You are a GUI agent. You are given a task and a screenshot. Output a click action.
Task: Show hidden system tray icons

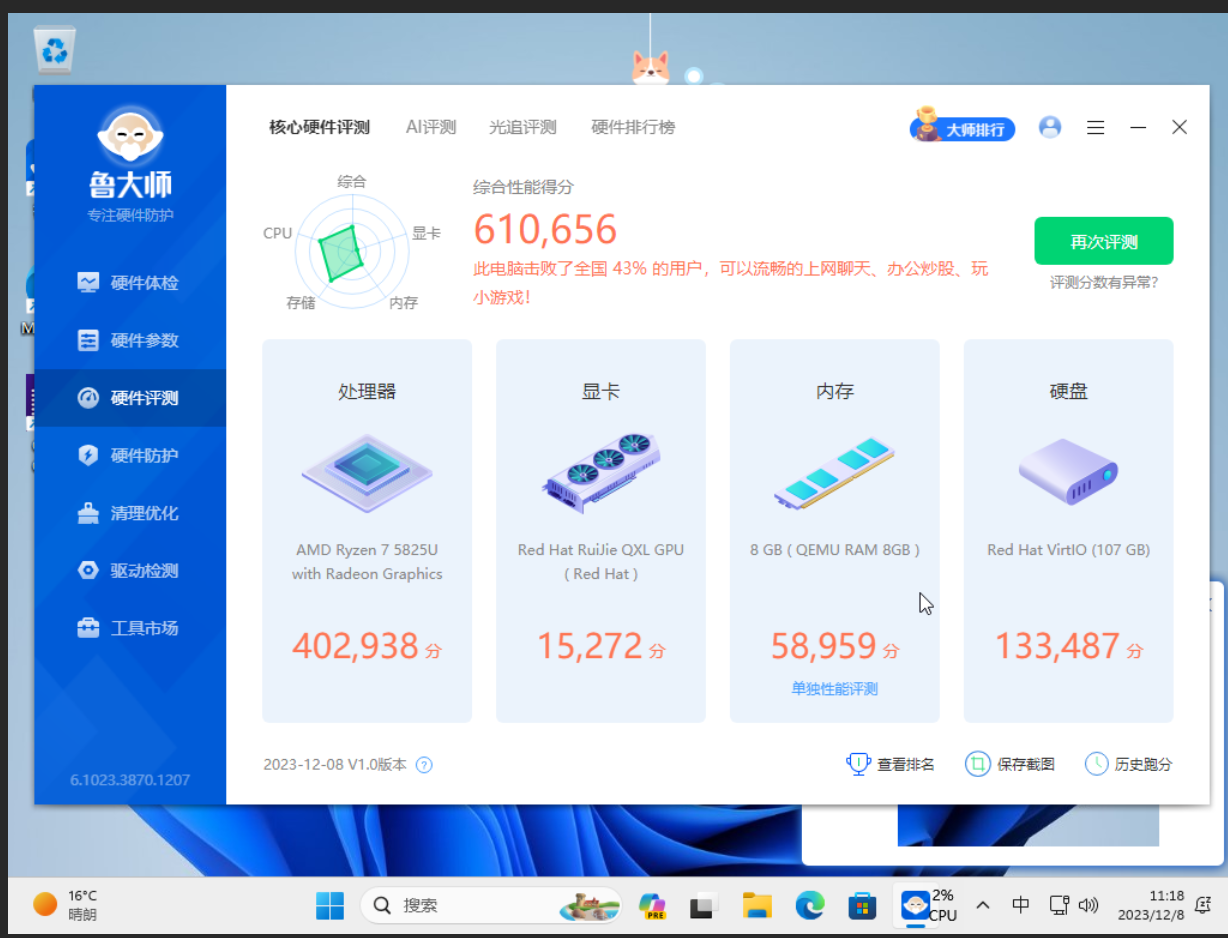(983, 906)
